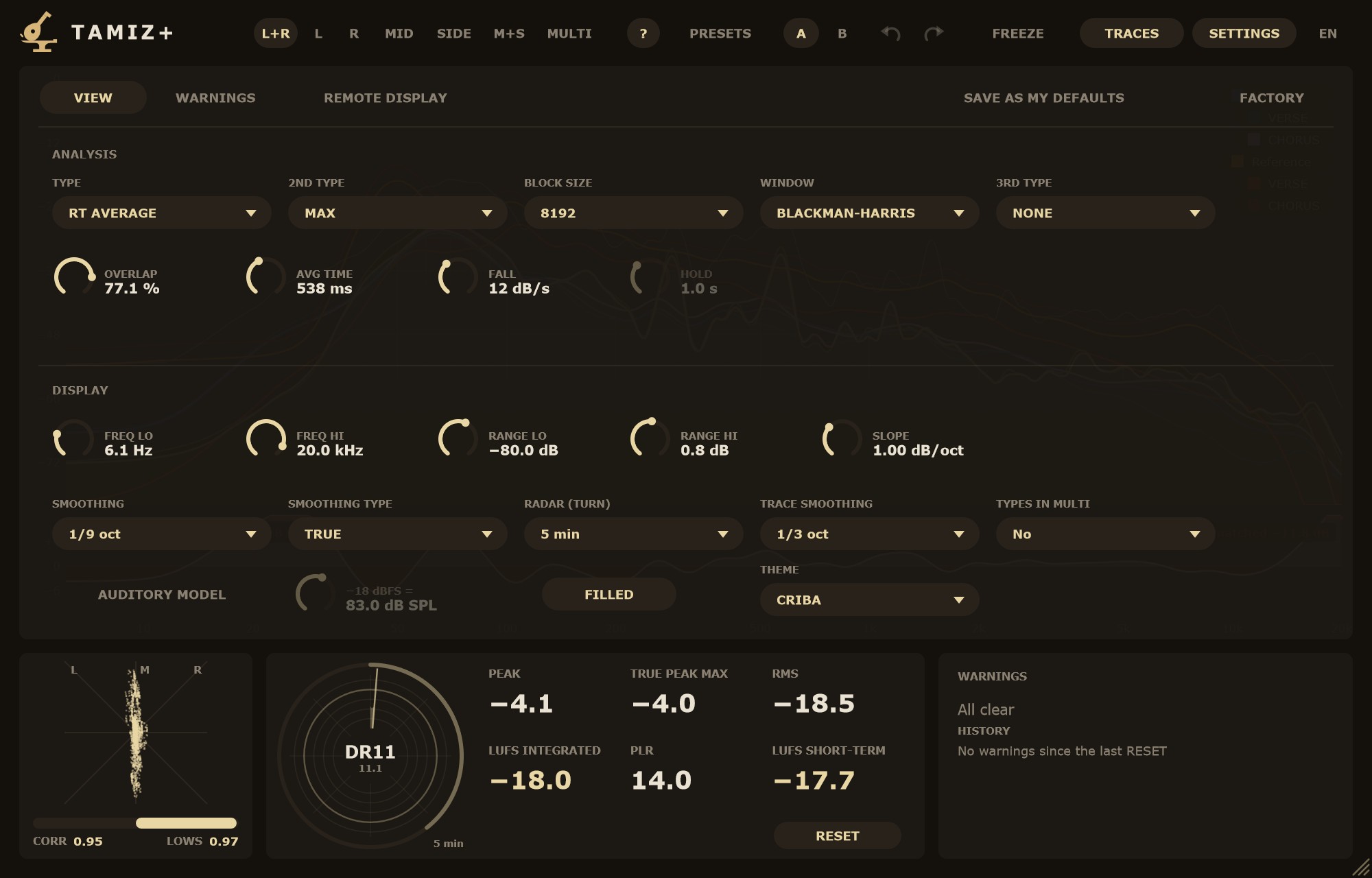
Task: Click the stereo vectorscope display
Action: pos(136,733)
